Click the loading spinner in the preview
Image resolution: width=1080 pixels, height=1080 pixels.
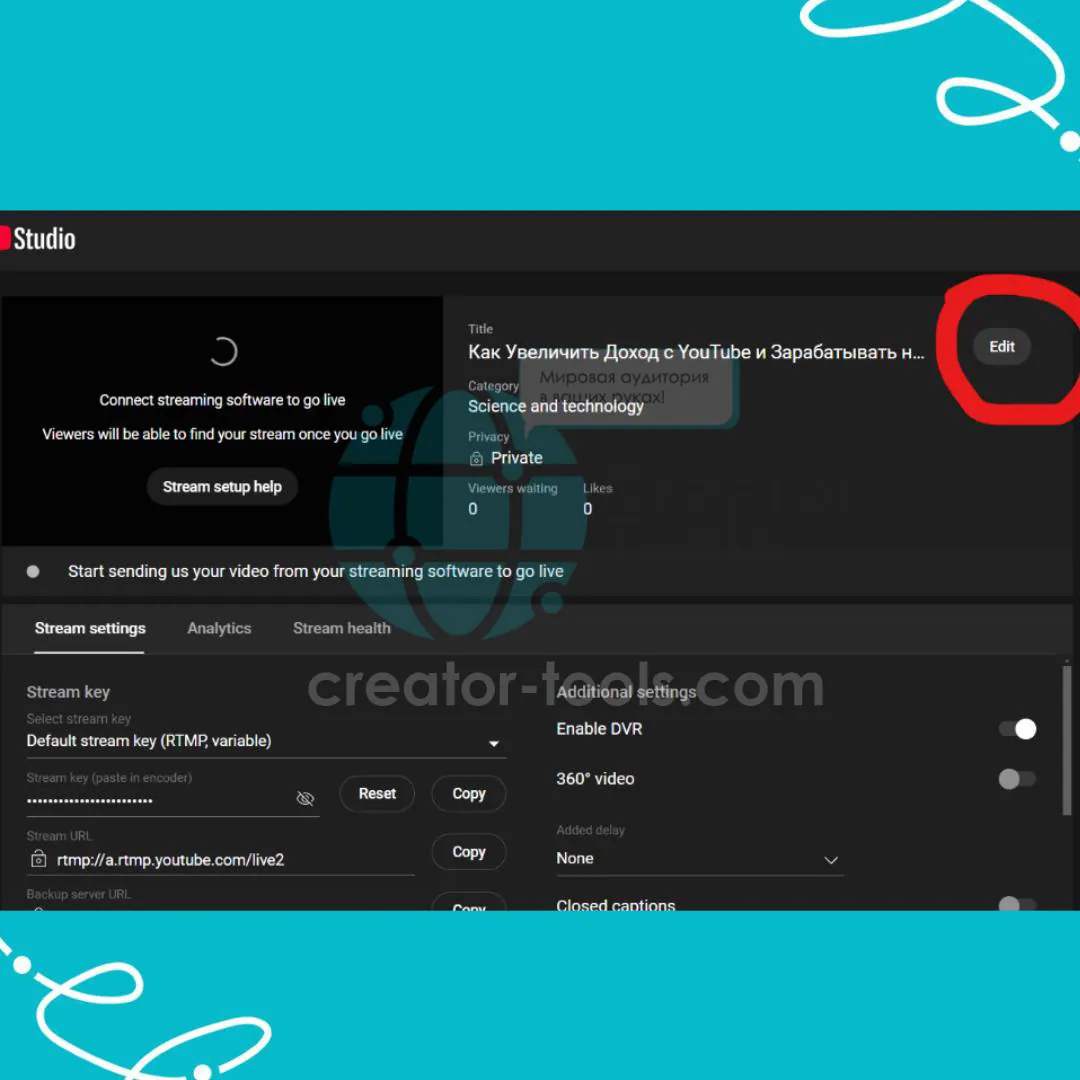tap(222, 351)
